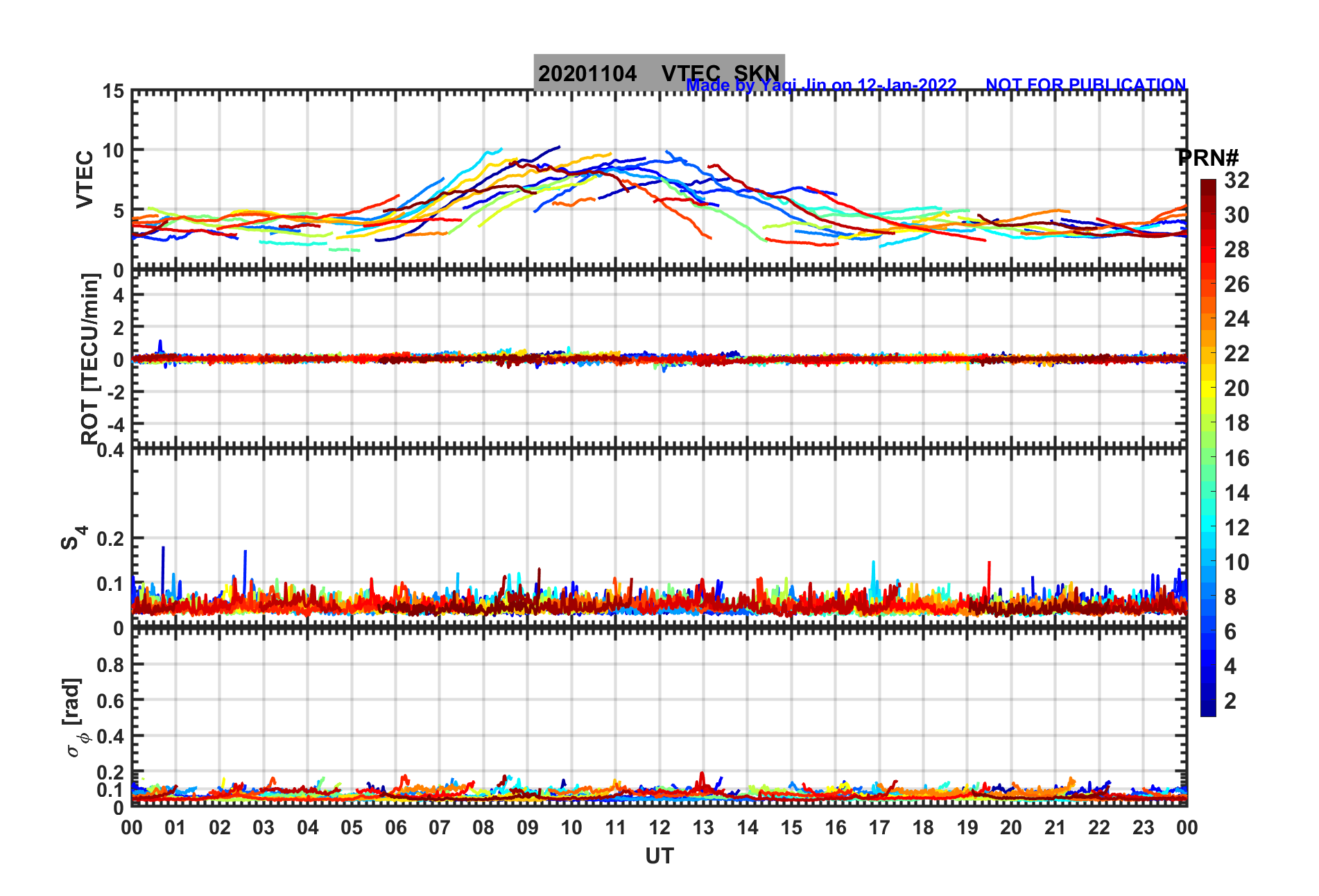Click the VTEC y-axis label
This screenshot has width=1319, height=896.
pyautogui.click(x=85, y=179)
